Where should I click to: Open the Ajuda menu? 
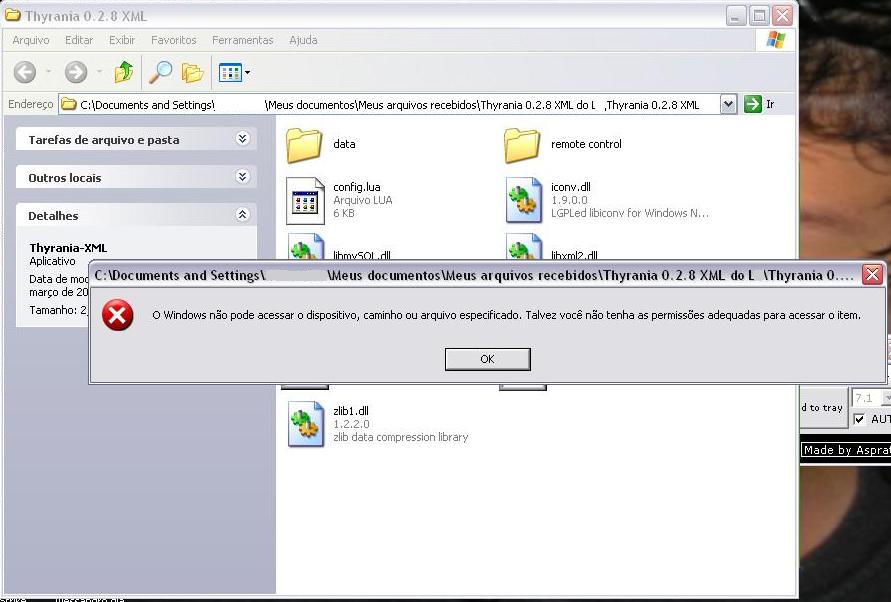303,40
